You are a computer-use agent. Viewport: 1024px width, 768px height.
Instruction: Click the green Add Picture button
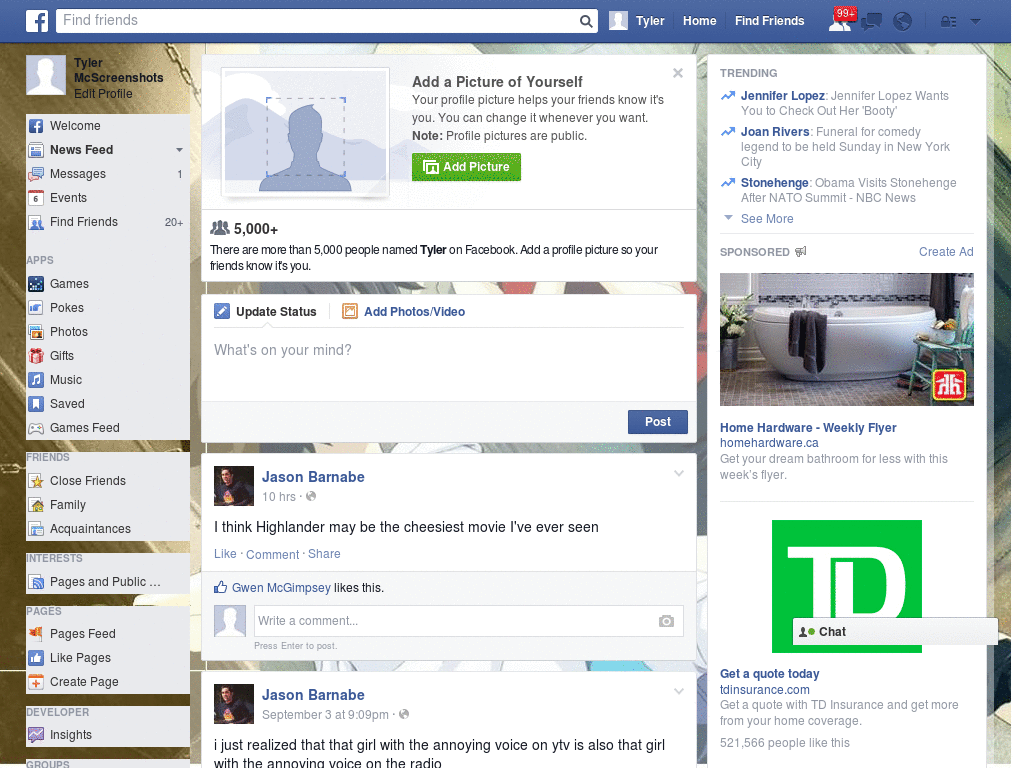466,167
